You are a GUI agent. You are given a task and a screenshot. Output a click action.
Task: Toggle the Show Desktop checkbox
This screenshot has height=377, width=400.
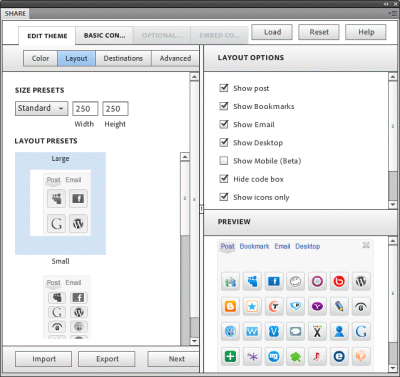[224, 142]
